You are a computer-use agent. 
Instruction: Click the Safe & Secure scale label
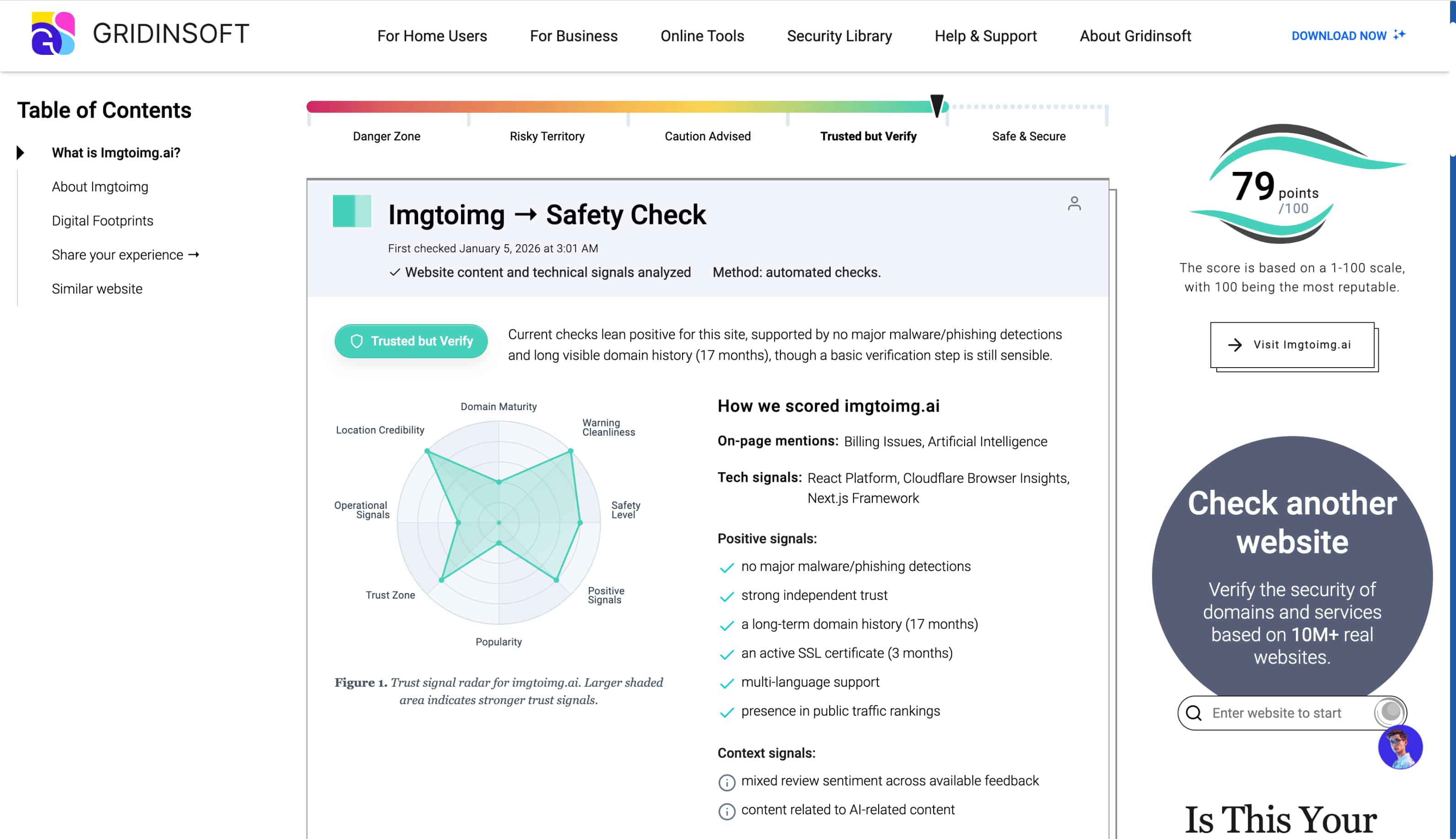click(1028, 136)
